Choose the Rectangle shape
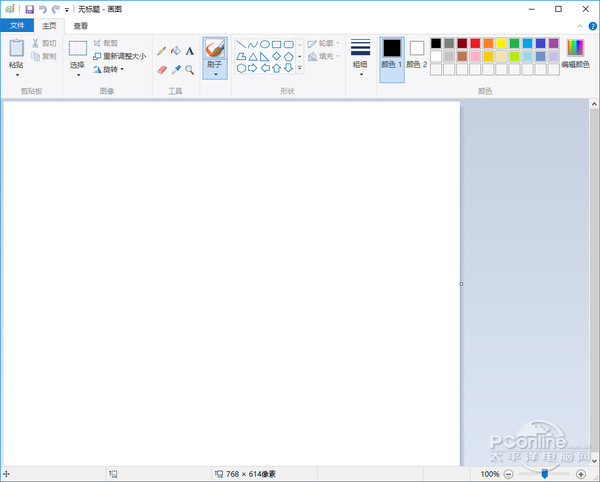600x482 pixels. click(277, 44)
